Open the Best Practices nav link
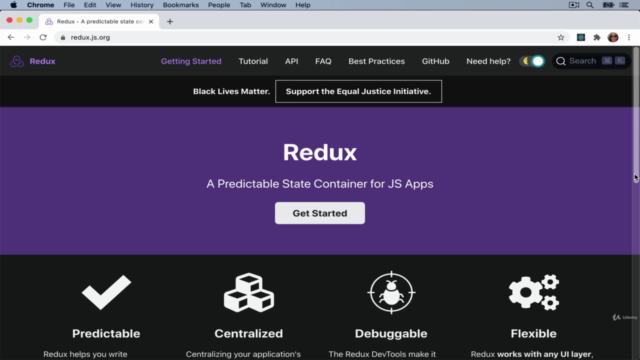The height and width of the screenshot is (360, 640). (376, 61)
